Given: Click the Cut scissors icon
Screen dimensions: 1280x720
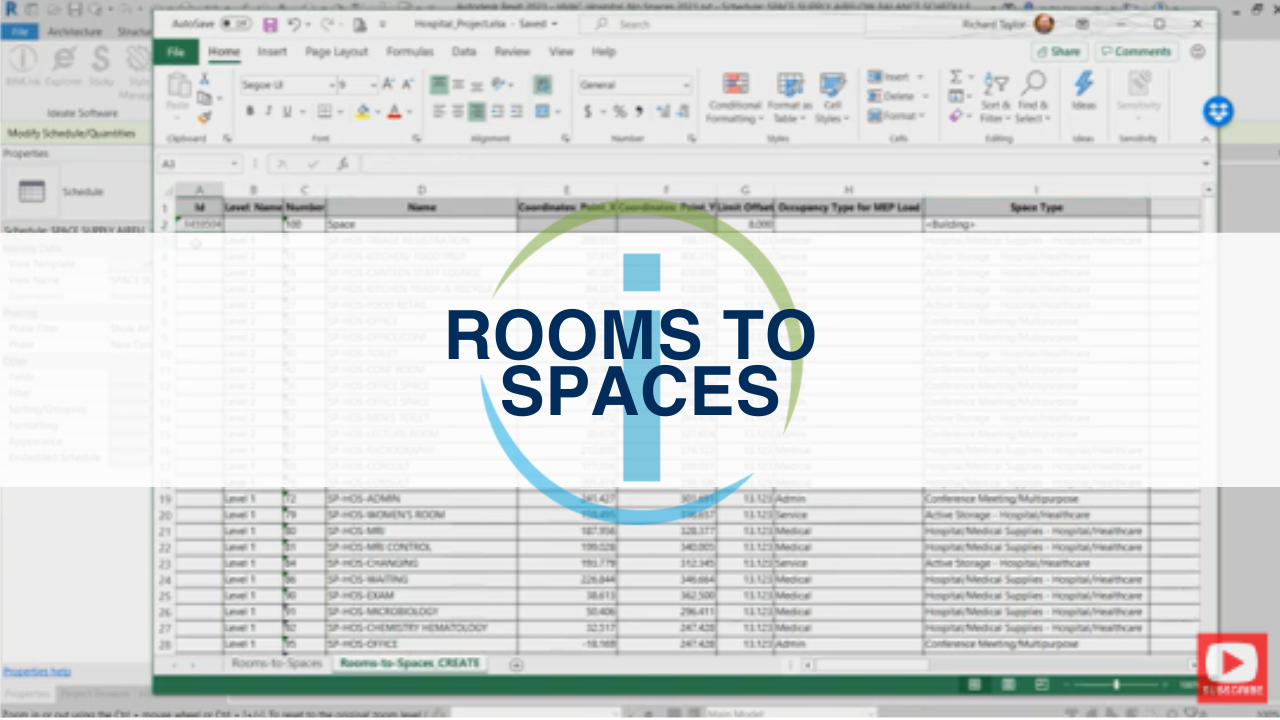Looking at the screenshot, I should pyautogui.click(x=205, y=79).
